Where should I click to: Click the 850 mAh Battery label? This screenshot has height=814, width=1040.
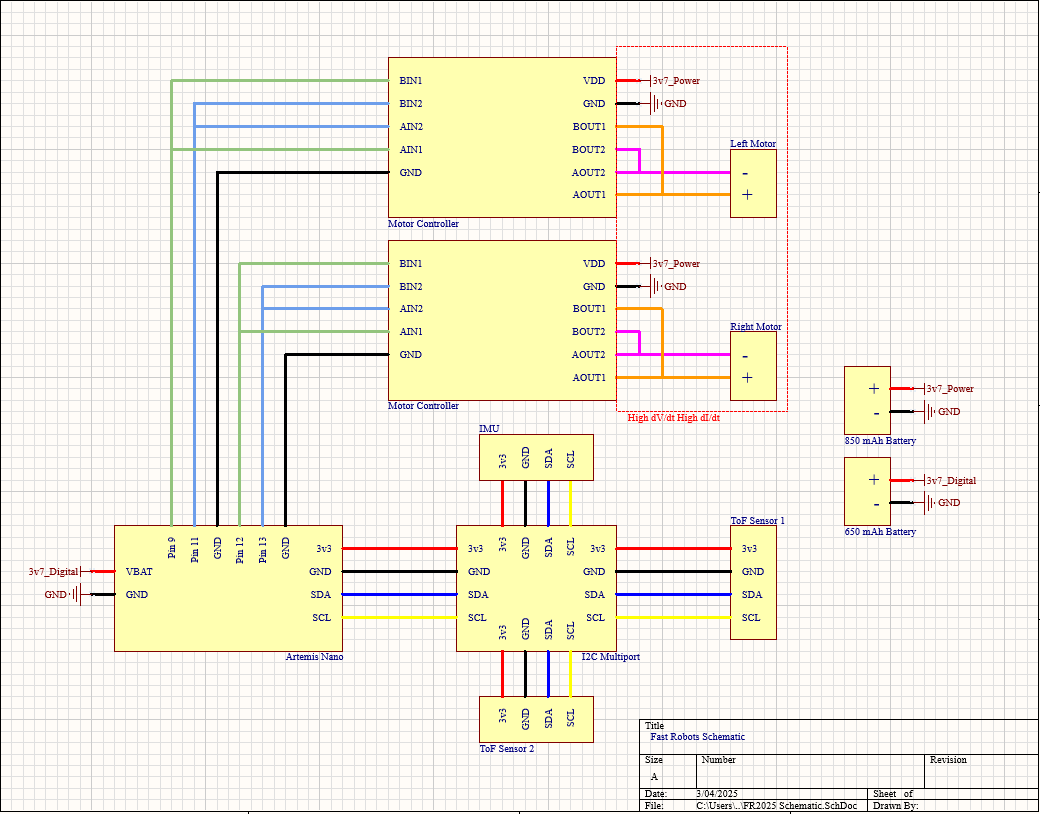(x=879, y=441)
